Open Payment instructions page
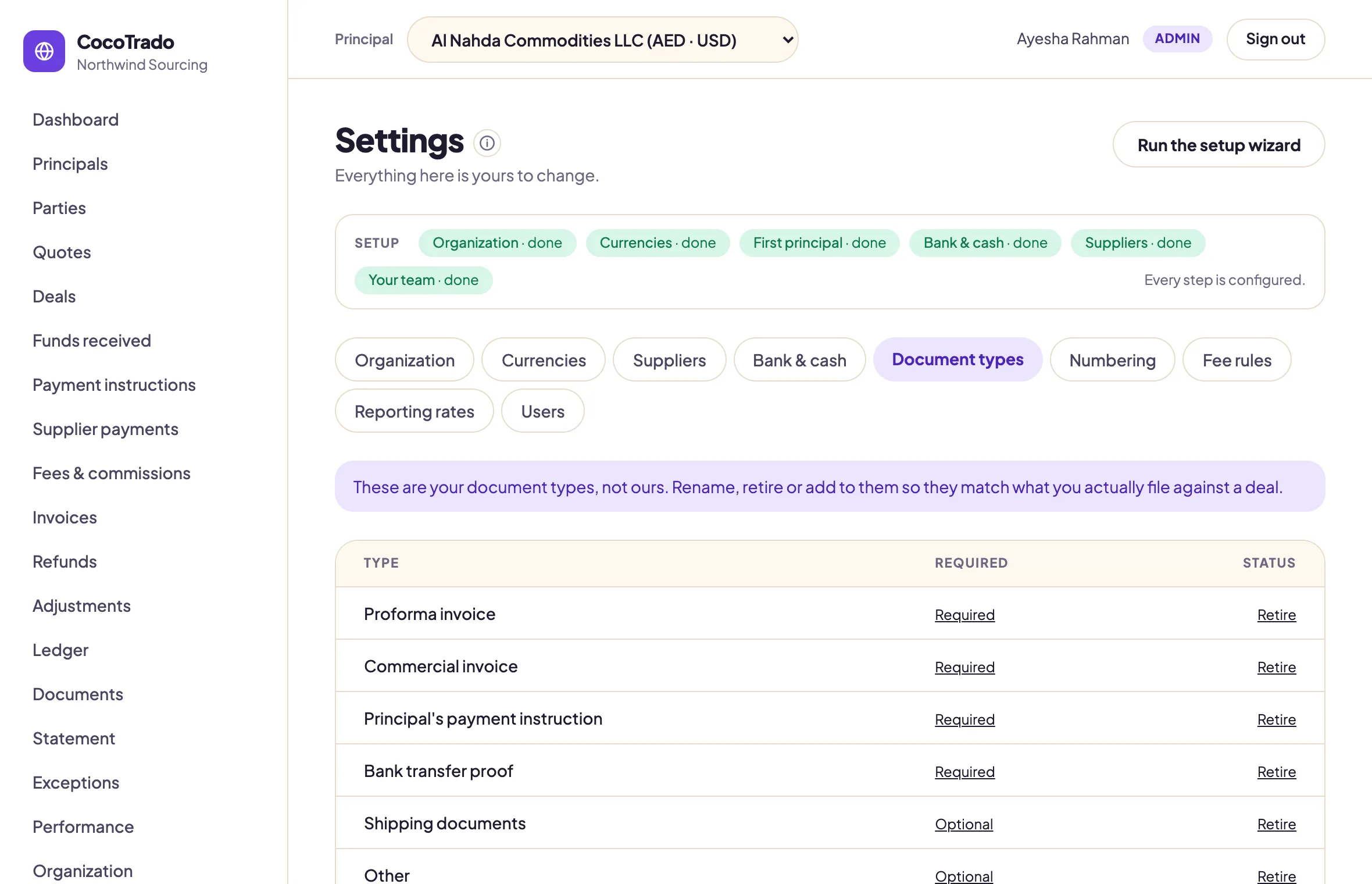This screenshot has height=884, width=1372. tap(114, 385)
